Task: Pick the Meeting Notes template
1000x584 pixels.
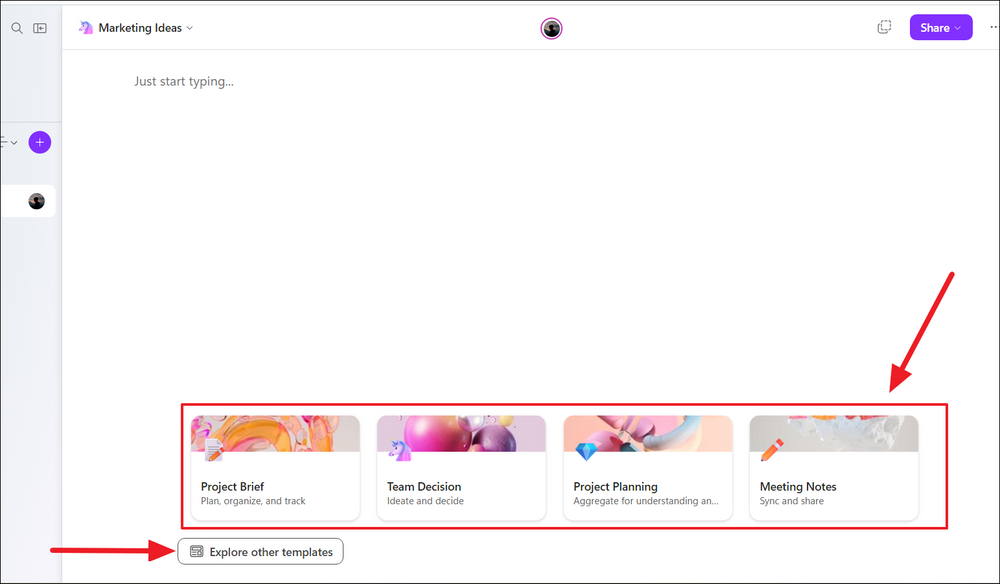Action: coord(833,468)
